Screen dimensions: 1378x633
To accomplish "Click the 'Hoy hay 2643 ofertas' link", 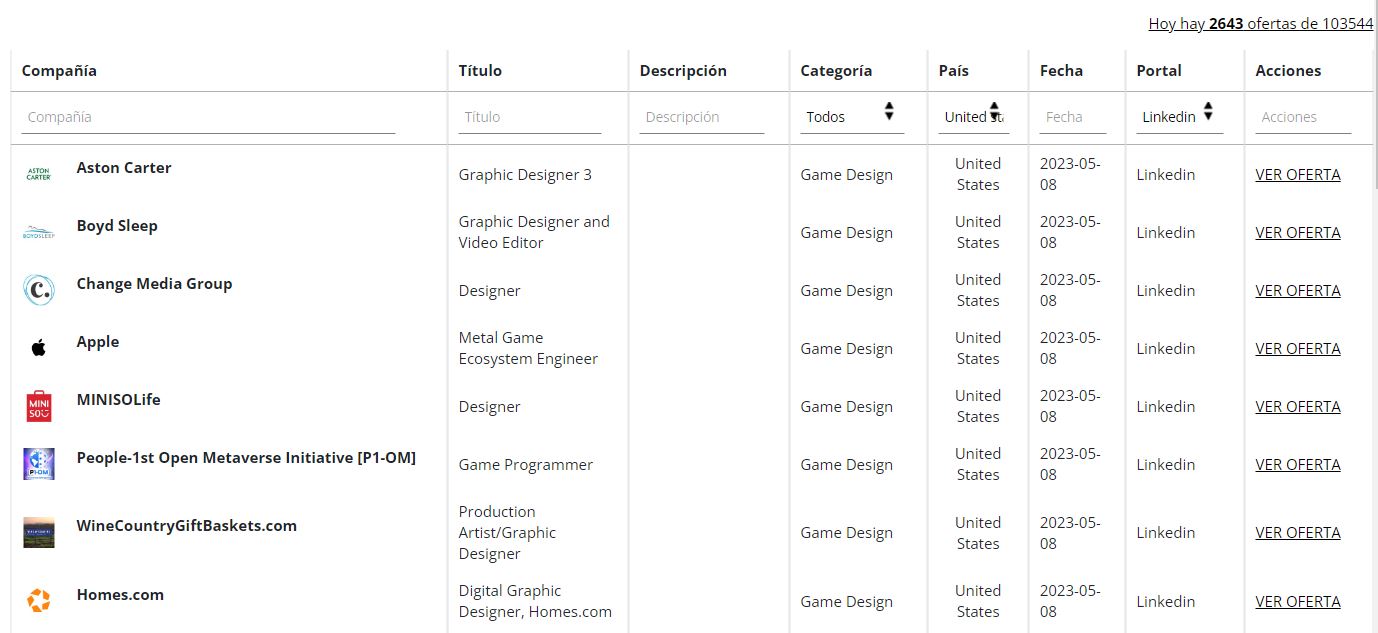I will [x=1260, y=24].
